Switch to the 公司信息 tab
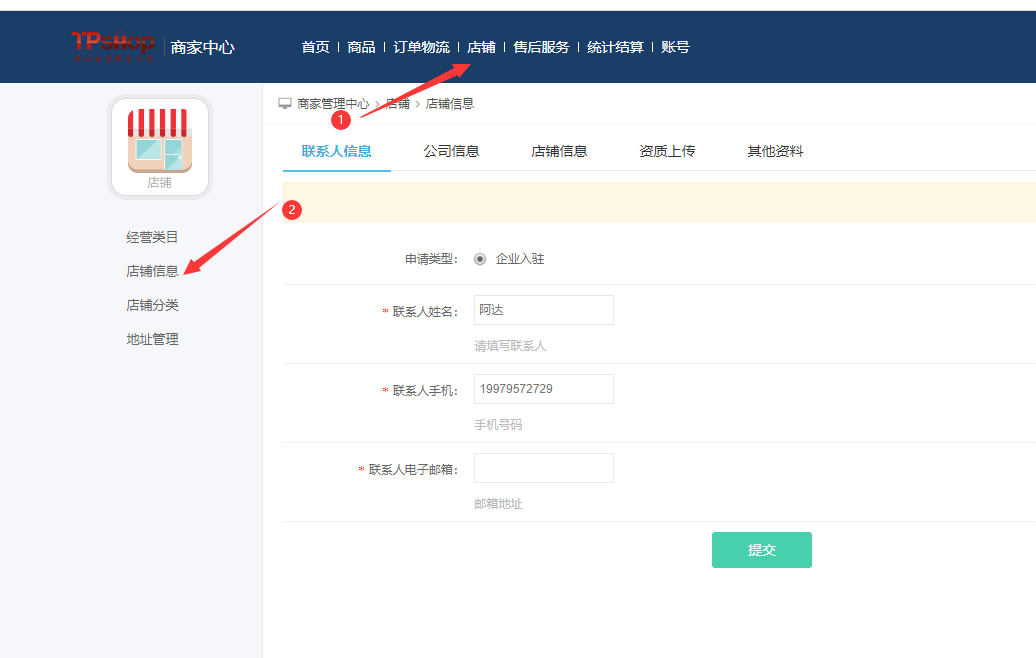Image resolution: width=1036 pixels, height=658 pixels. pos(451,151)
